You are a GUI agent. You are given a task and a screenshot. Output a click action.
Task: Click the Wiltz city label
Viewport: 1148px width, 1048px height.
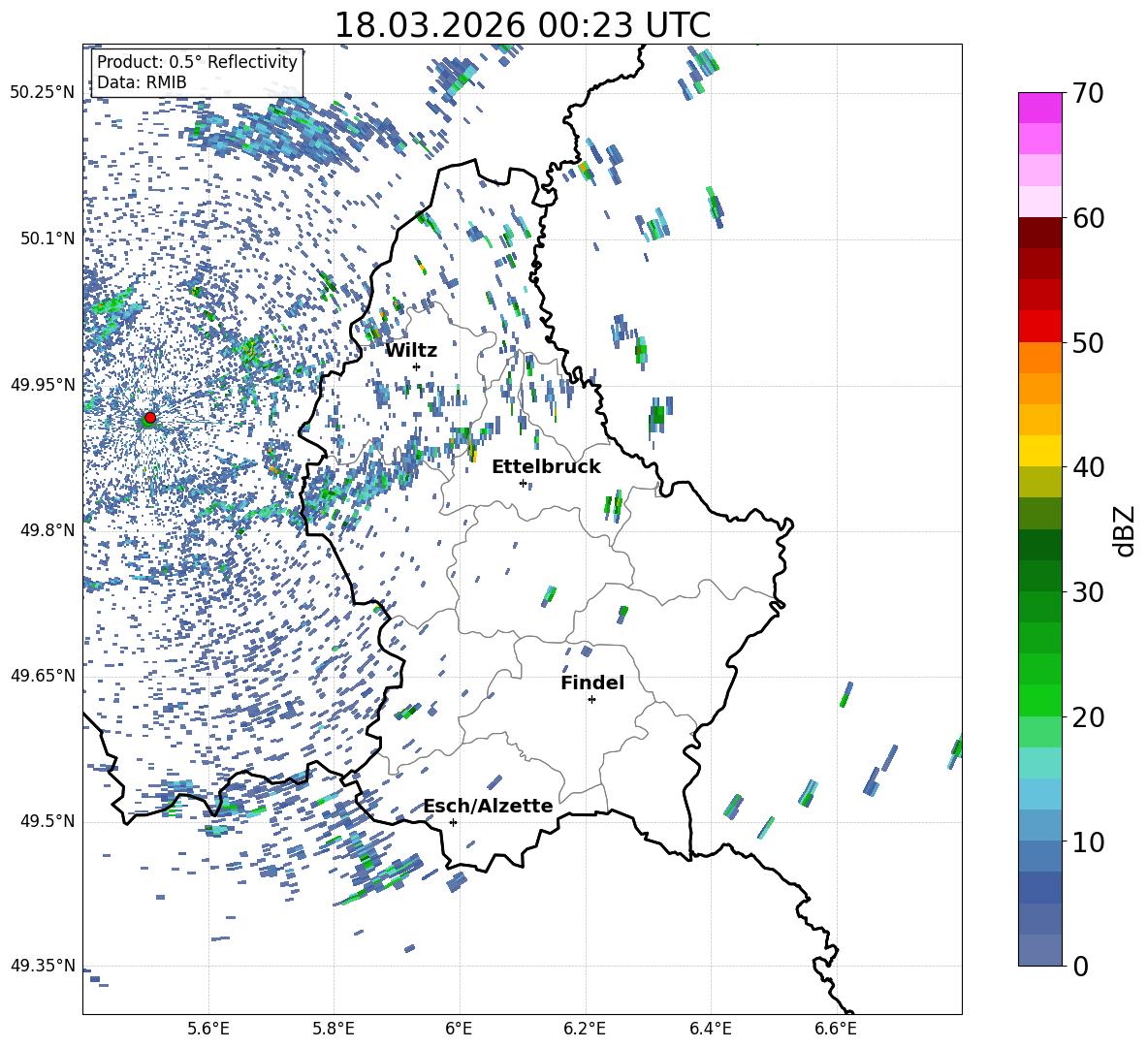pyautogui.click(x=411, y=350)
